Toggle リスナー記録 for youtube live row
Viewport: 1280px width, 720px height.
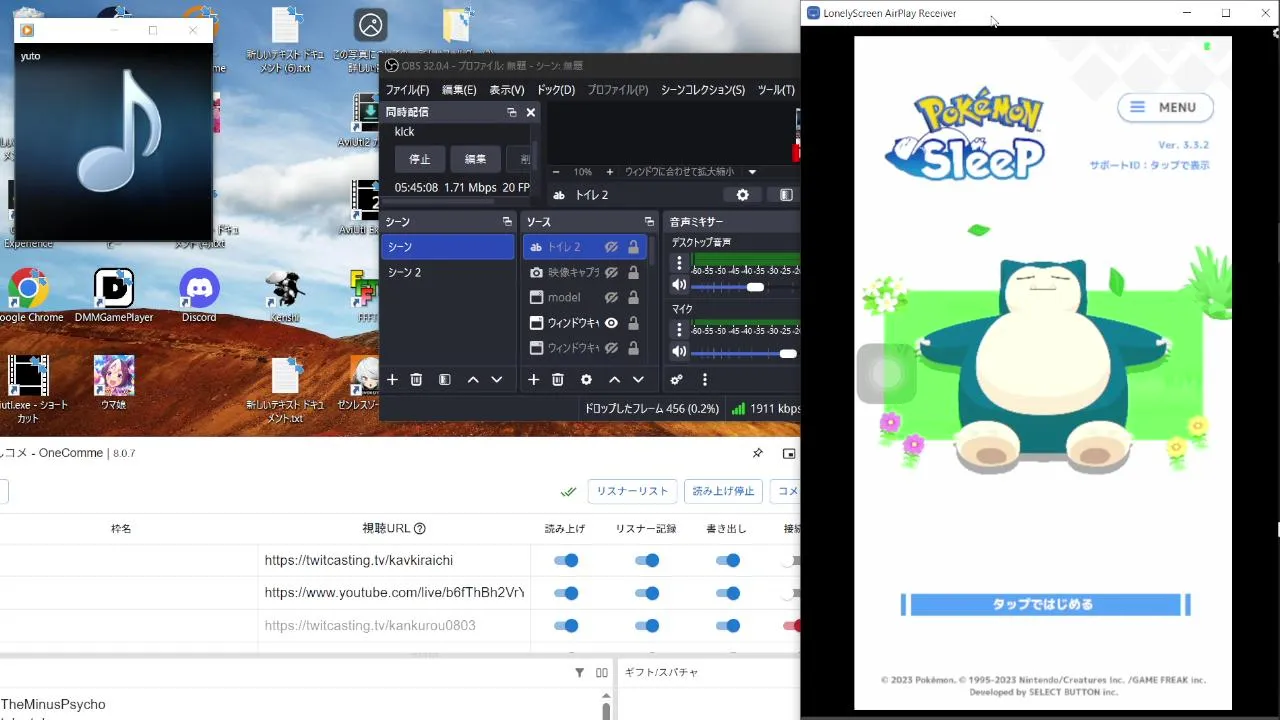[x=647, y=593]
